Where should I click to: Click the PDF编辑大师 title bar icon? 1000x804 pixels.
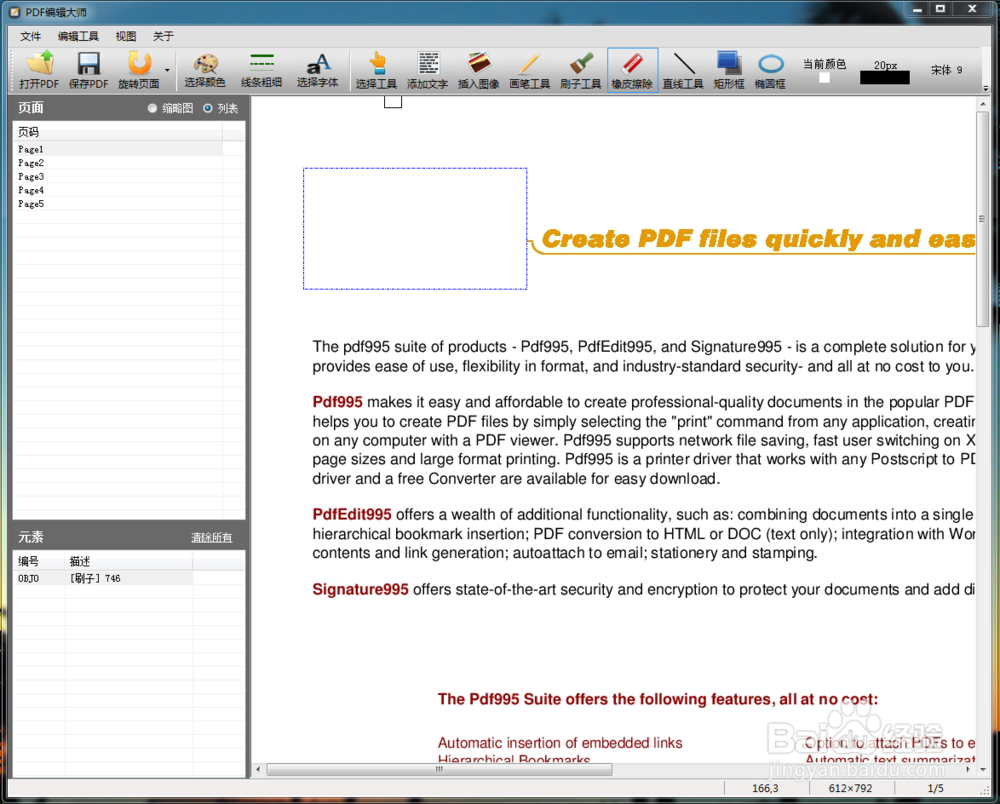pos(15,12)
